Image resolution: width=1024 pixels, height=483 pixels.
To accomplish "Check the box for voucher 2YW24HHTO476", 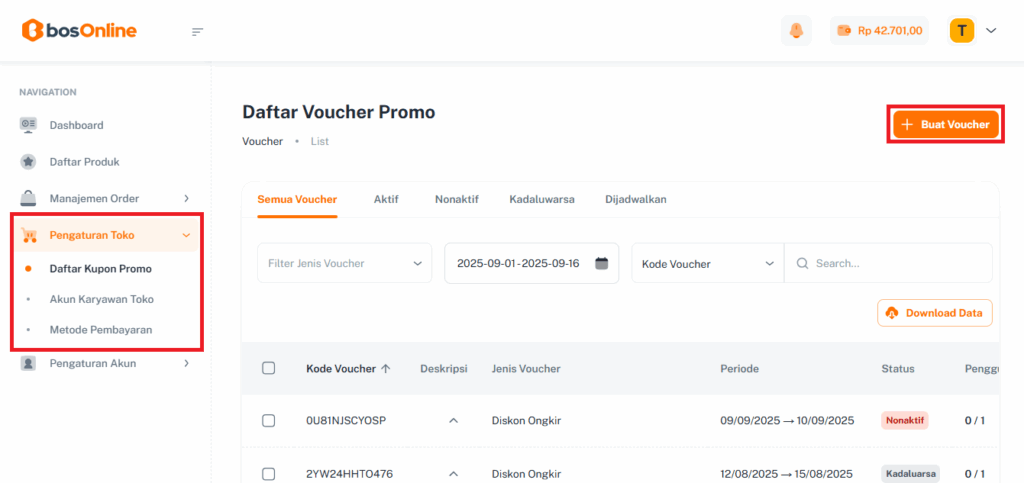I will pos(268,473).
